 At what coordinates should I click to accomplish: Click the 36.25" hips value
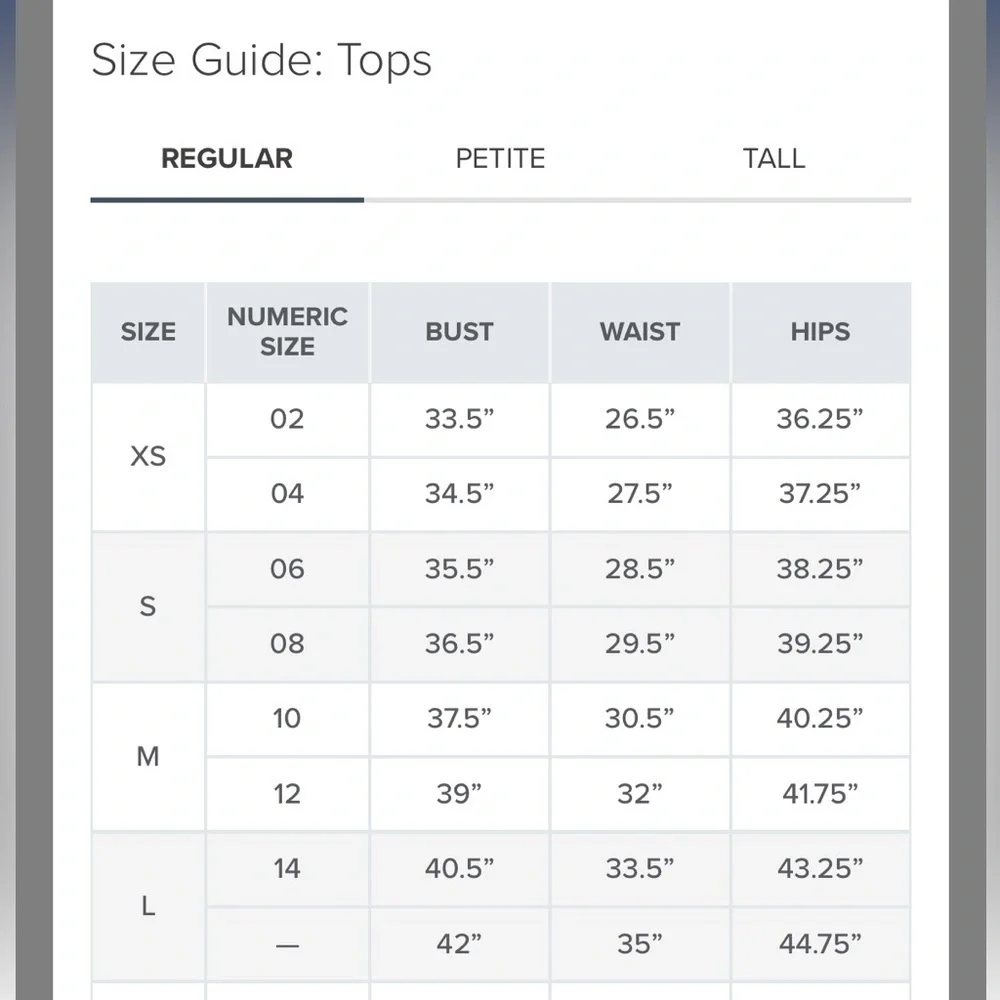(x=821, y=420)
